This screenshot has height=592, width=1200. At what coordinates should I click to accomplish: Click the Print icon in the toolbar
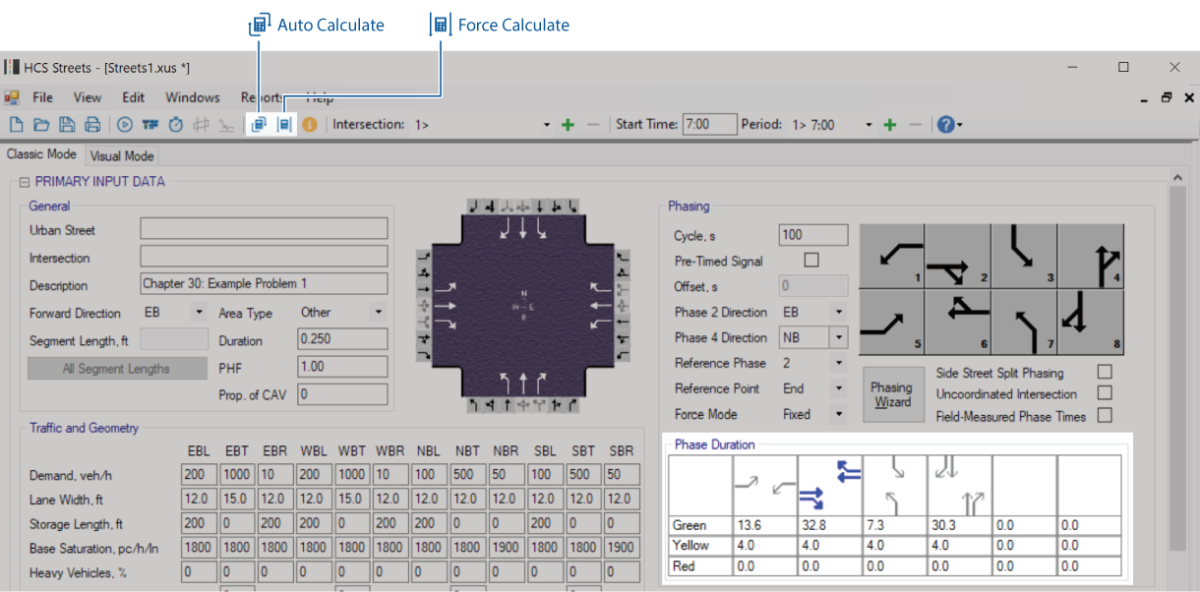(92, 125)
